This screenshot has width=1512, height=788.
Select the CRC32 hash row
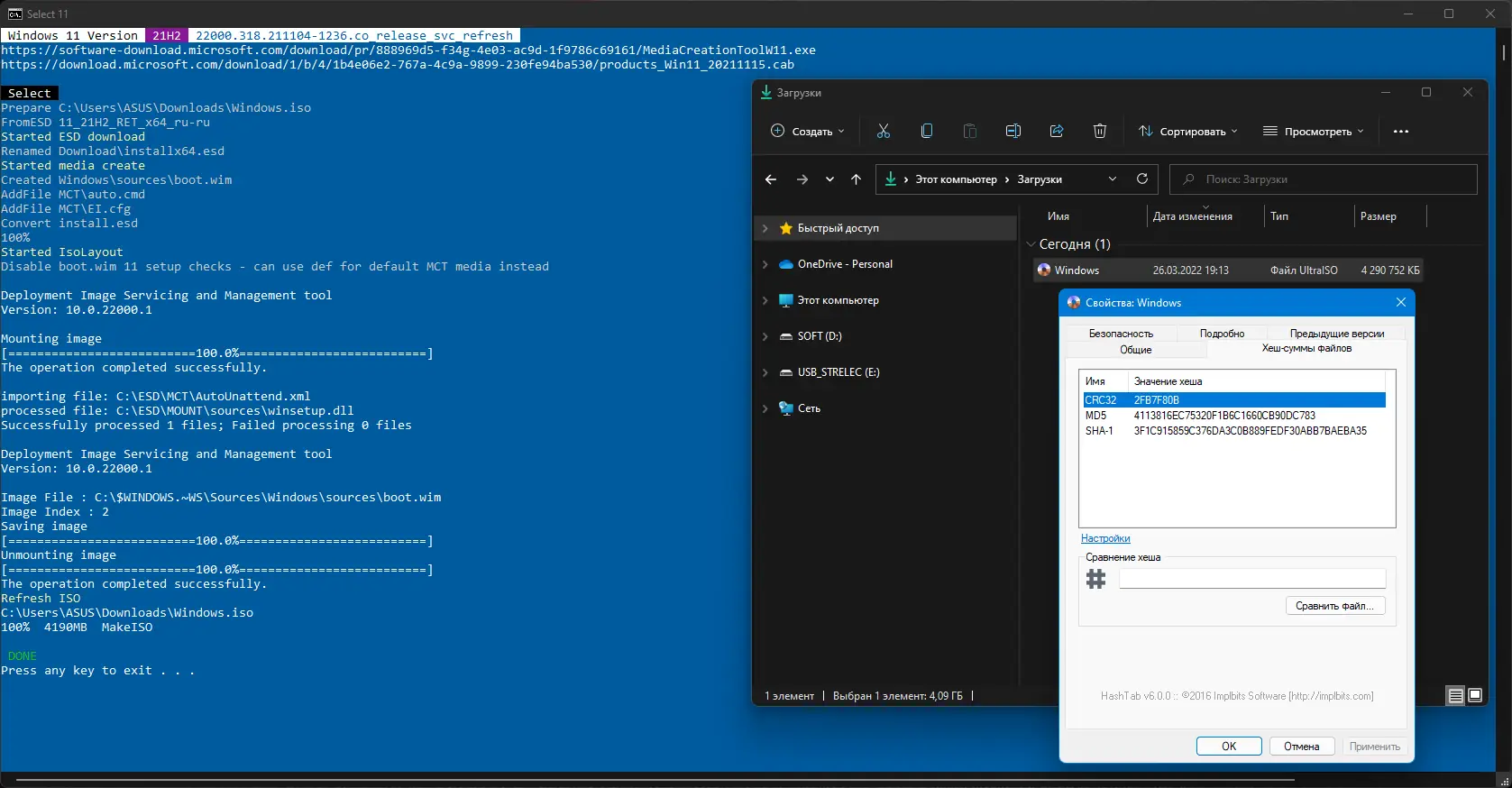[1234, 400]
